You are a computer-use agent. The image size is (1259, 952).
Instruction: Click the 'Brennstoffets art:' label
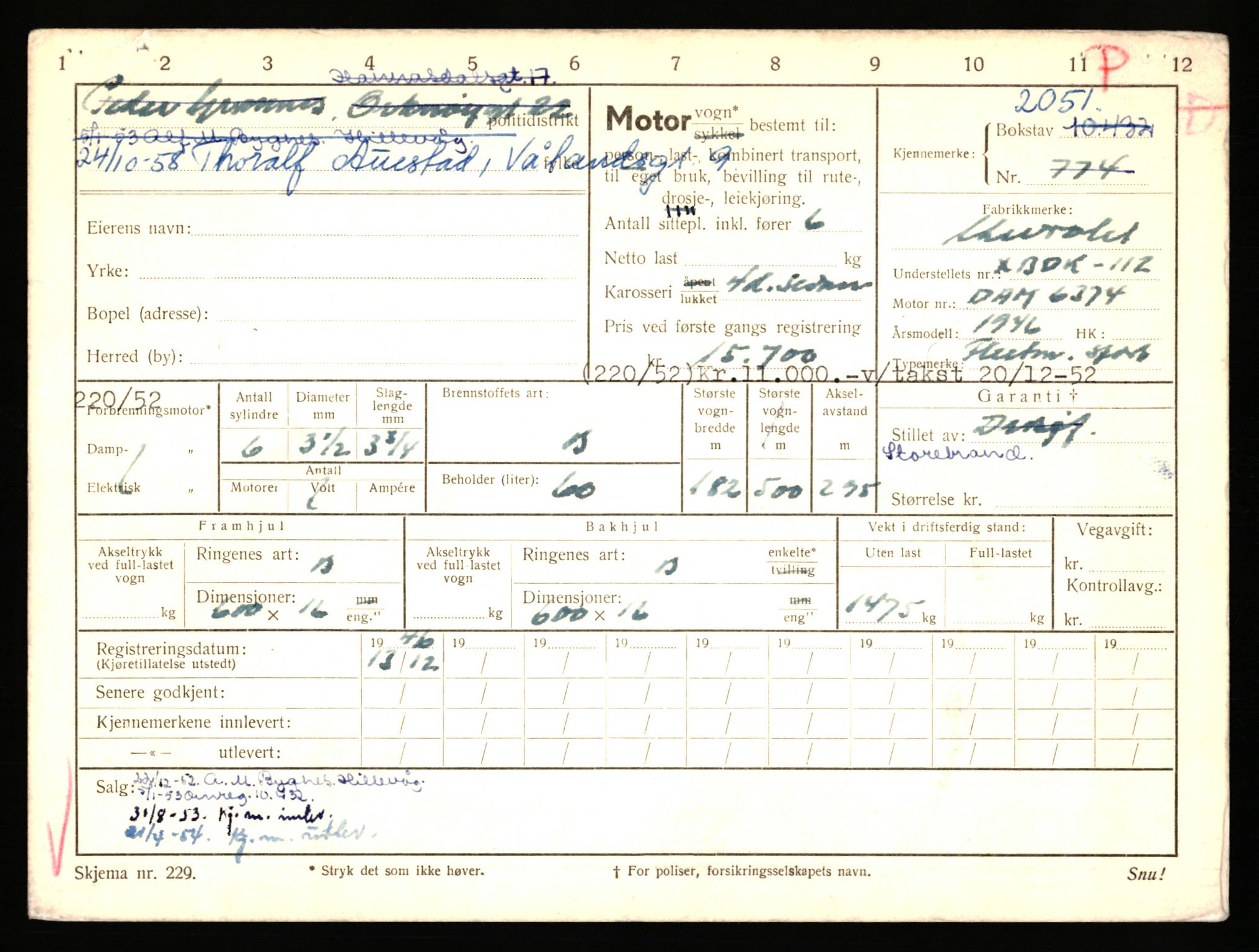pyautogui.click(x=495, y=393)
